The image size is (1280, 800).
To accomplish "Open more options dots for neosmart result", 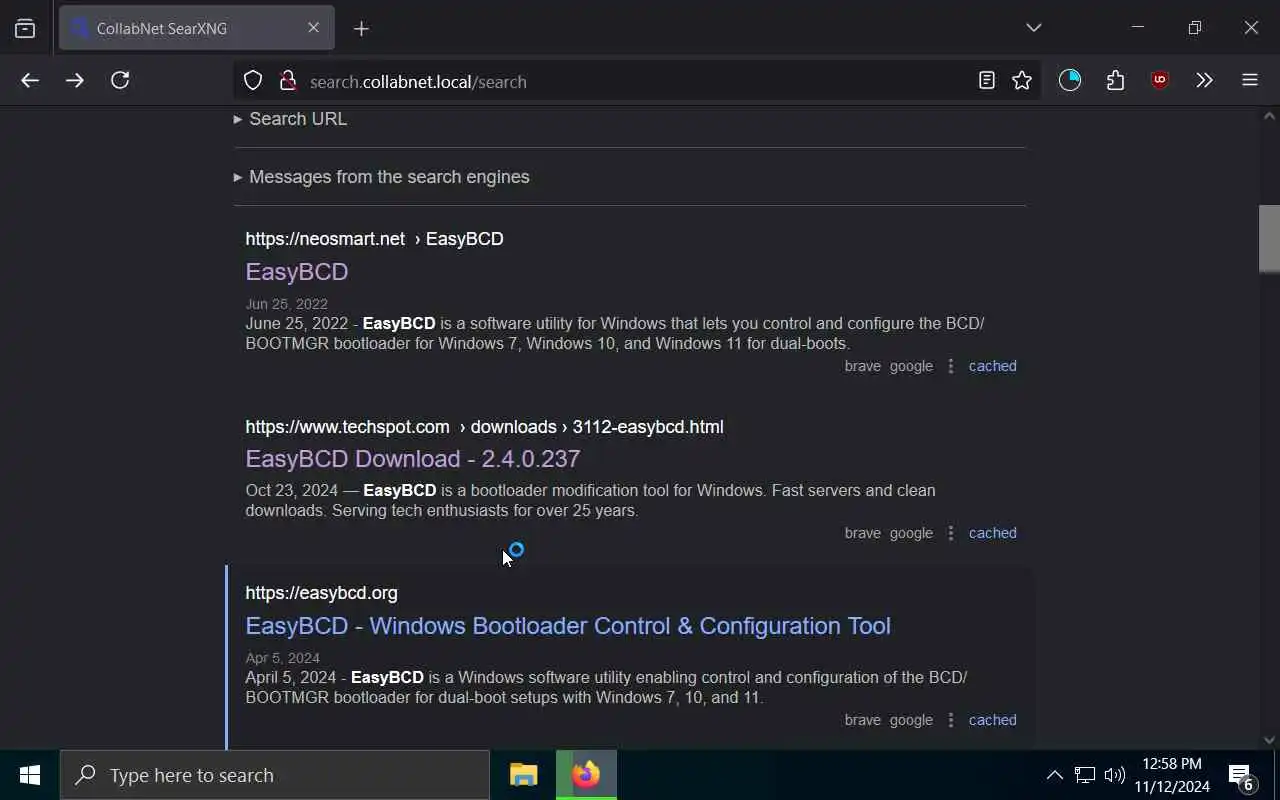I will (x=951, y=366).
